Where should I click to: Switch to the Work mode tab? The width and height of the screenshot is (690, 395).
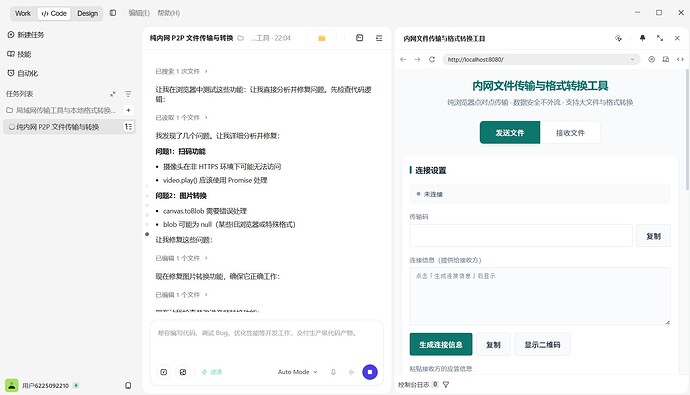[23, 13]
